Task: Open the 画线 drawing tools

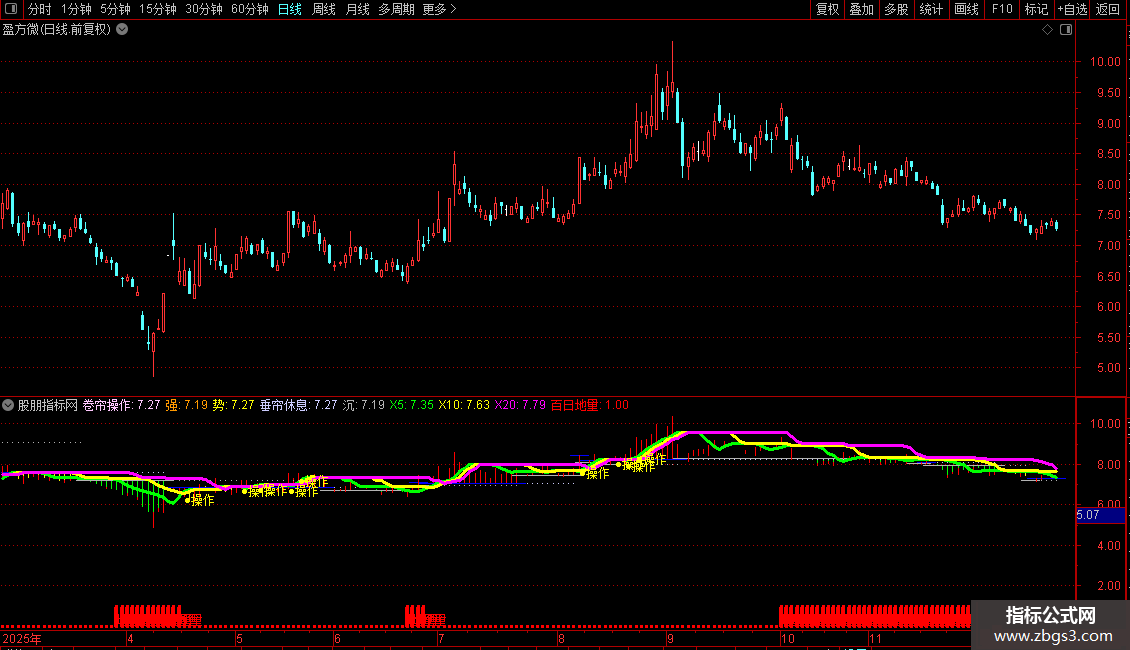Action: coord(966,9)
